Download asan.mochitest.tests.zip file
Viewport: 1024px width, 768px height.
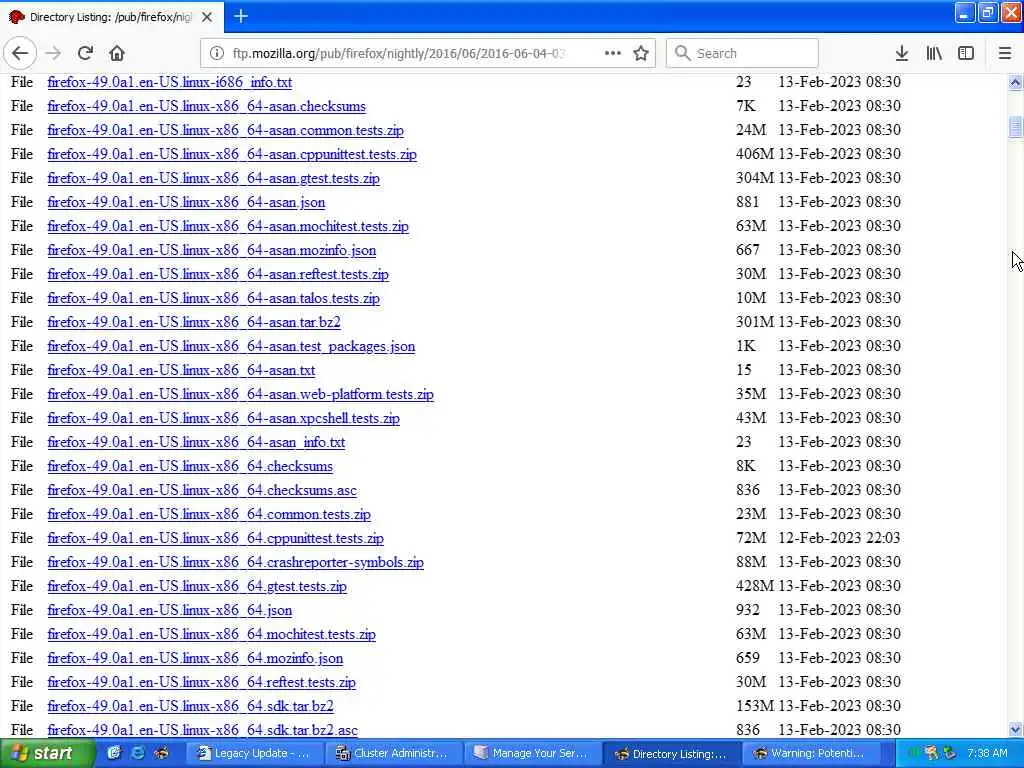click(x=228, y=227)
